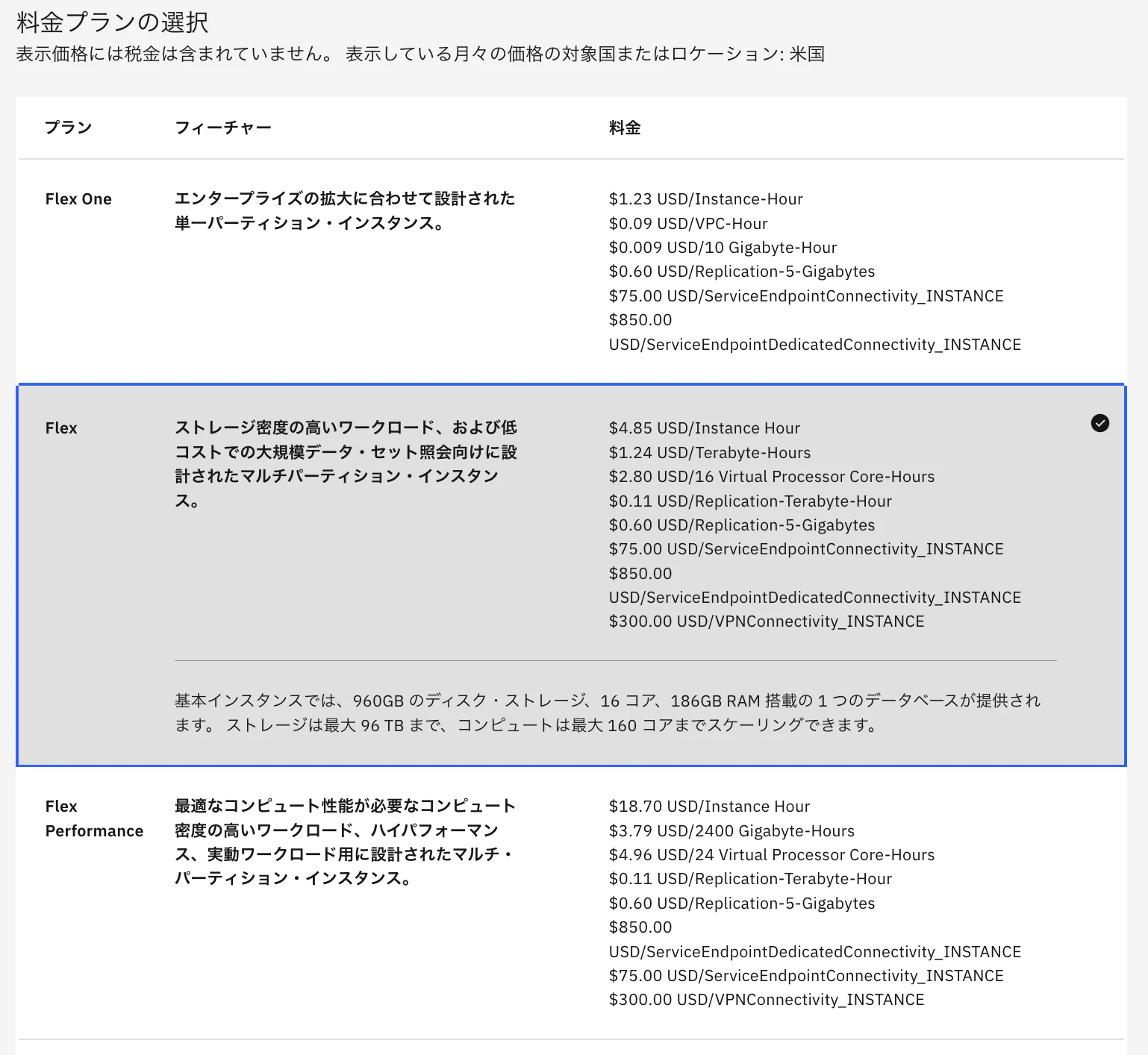This screenshot has width=1148, height=1055.
Task: Click Flex Performance $75.00 ServiceEndpointConnectivity price
Action: click(806, 976)
